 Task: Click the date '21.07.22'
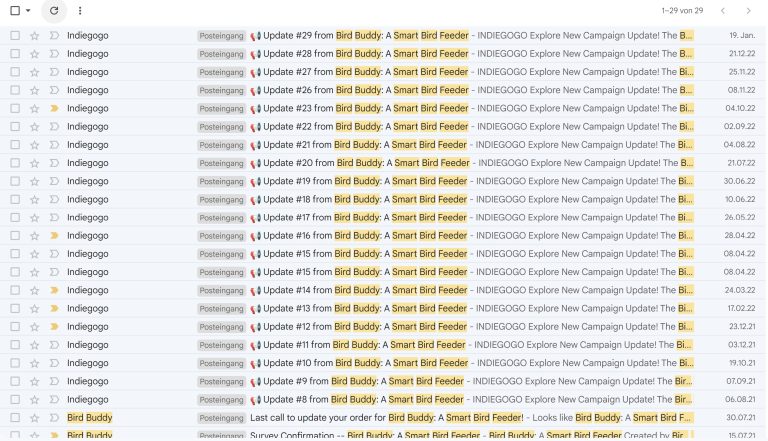coord(742,163)
